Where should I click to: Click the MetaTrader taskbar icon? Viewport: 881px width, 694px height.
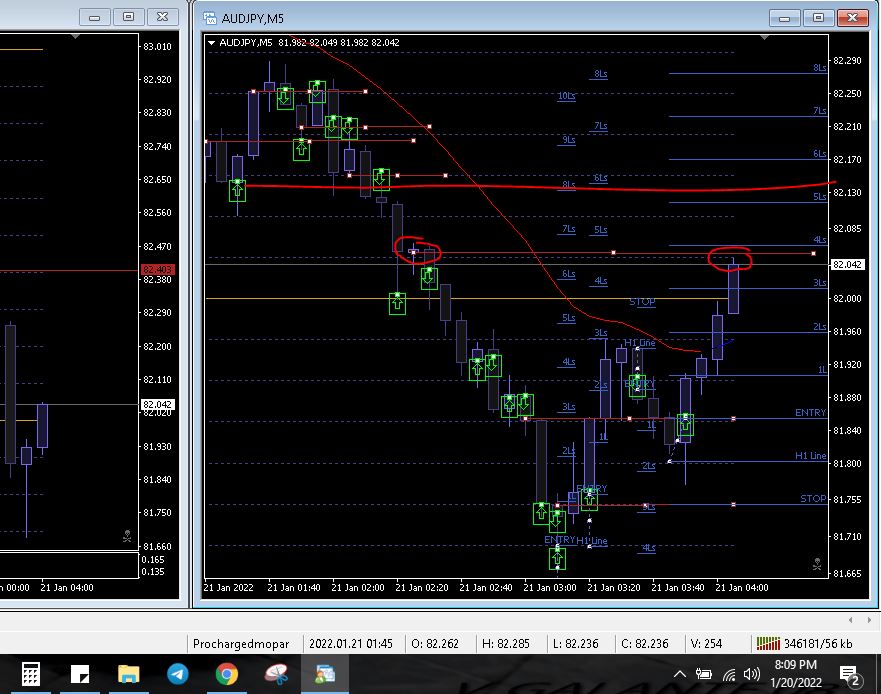pos(325,674)
